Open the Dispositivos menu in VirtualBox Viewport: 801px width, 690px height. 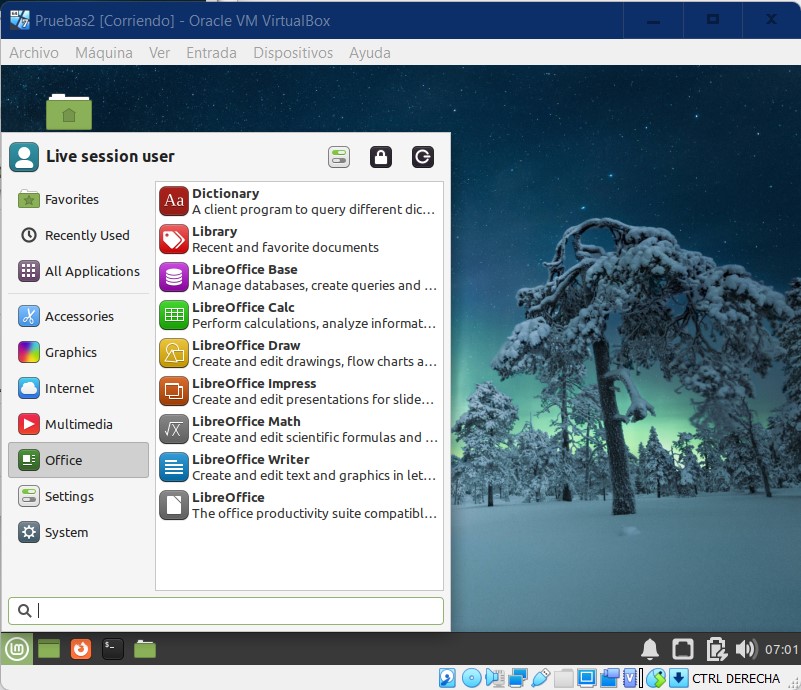[x=292, y=53]
